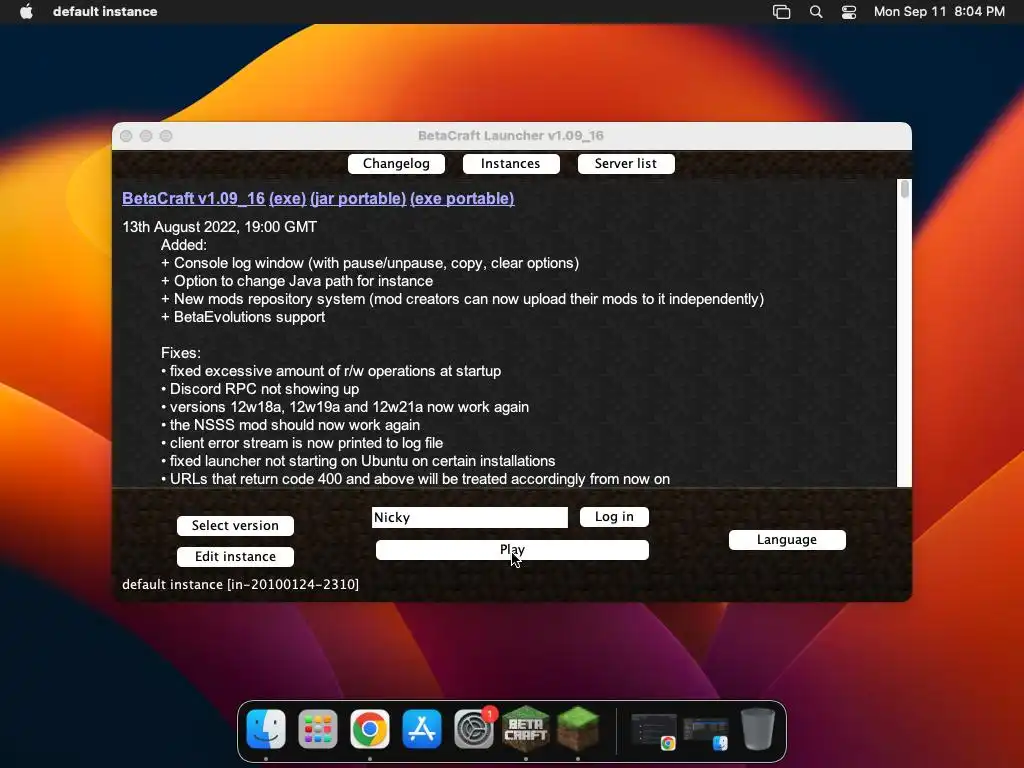This screenshot has width=1024, height=768.
Task: Open the Instances tab
Action: [511, 163]
